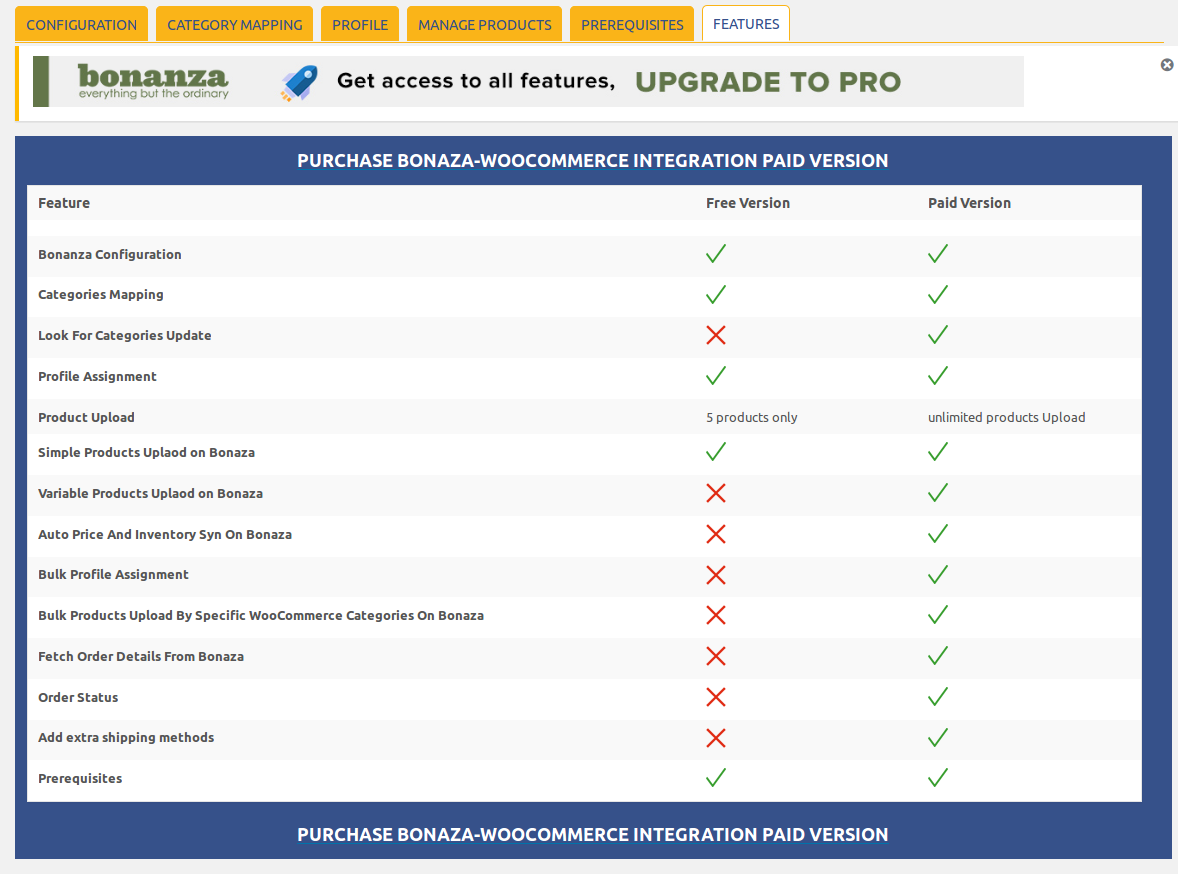Image resolution: width=1178 pixels, height=874 pixels.
Task: Click red cross for Bulk Products Upload row
Action: click(x=716, y=615)
